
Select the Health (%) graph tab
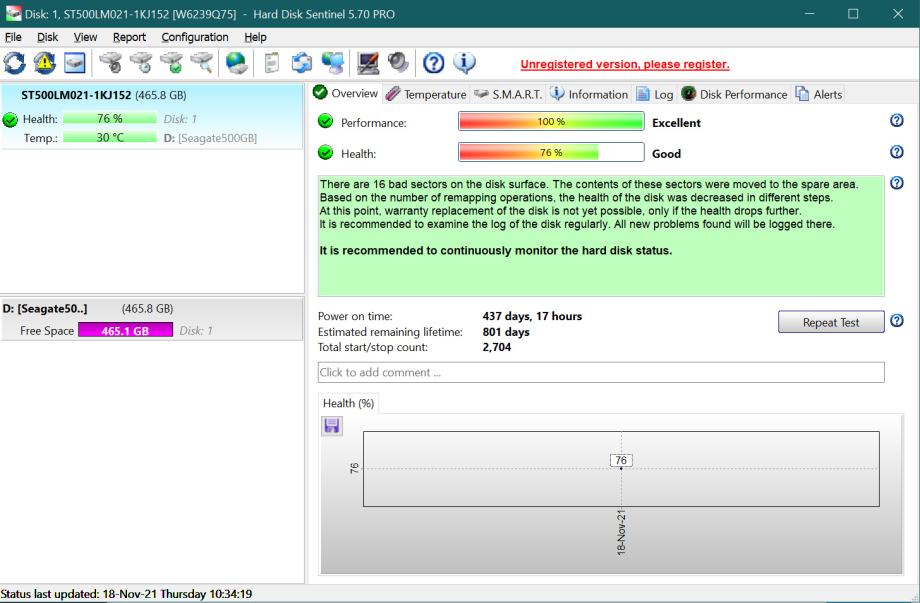pyautogui.click(x=349, y=403)
